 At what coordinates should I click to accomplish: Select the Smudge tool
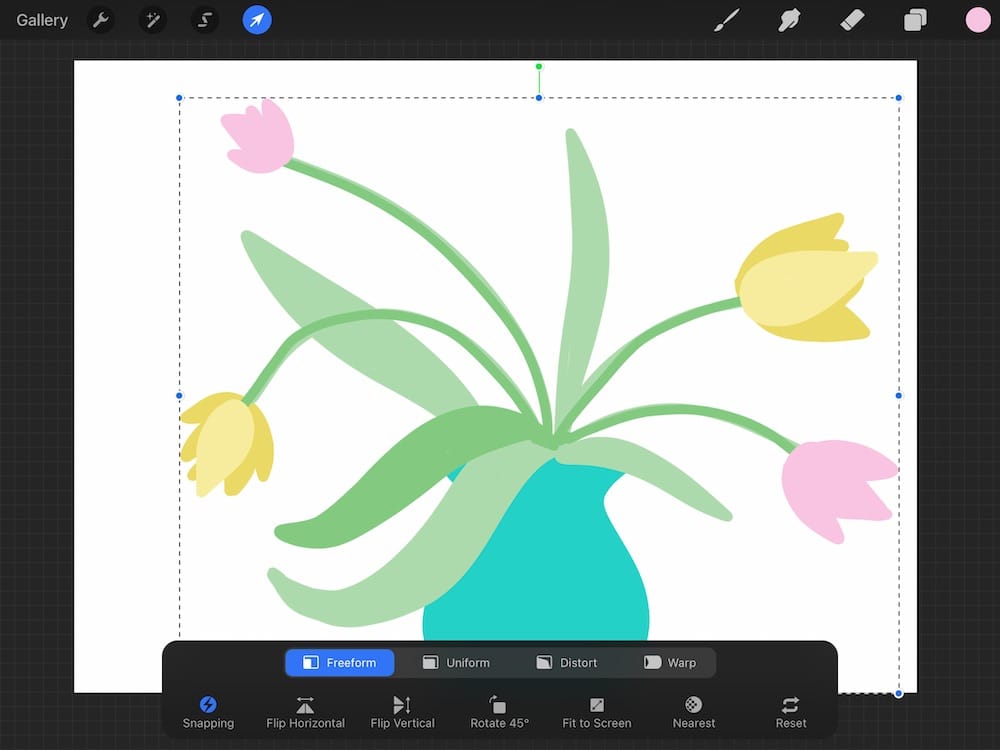click(x=789, y=19)
